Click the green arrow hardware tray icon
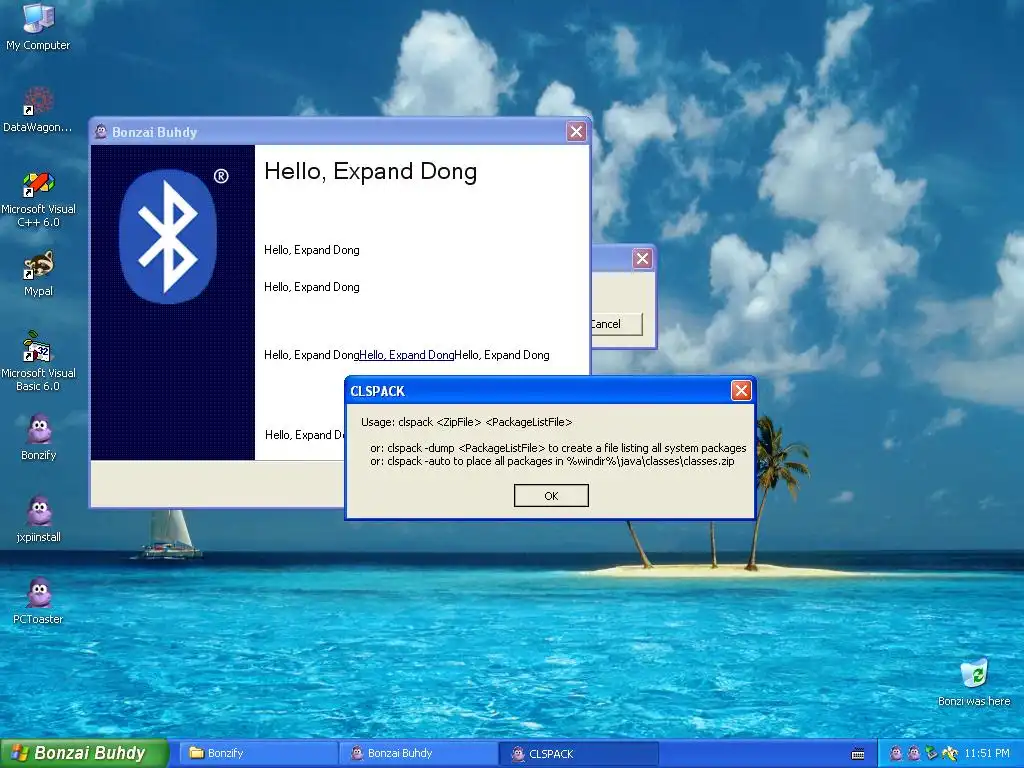The height and width of the screenshot is (768, 1024). pyautogui.click(x=931, y=754)
